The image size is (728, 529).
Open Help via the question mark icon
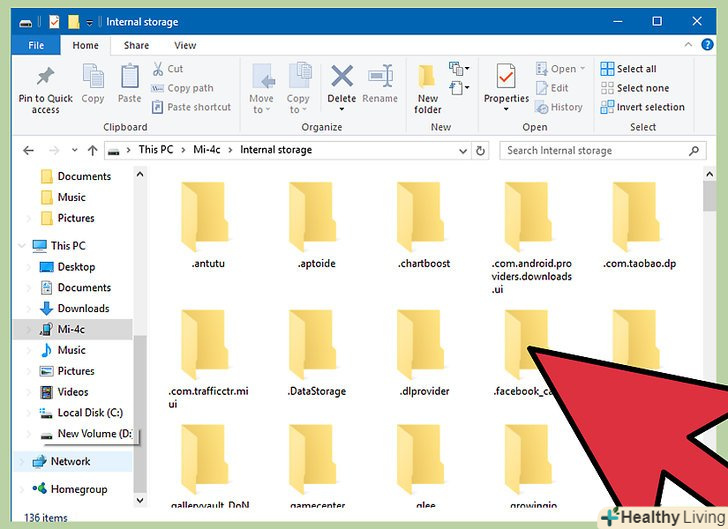(x=707, y=45)
